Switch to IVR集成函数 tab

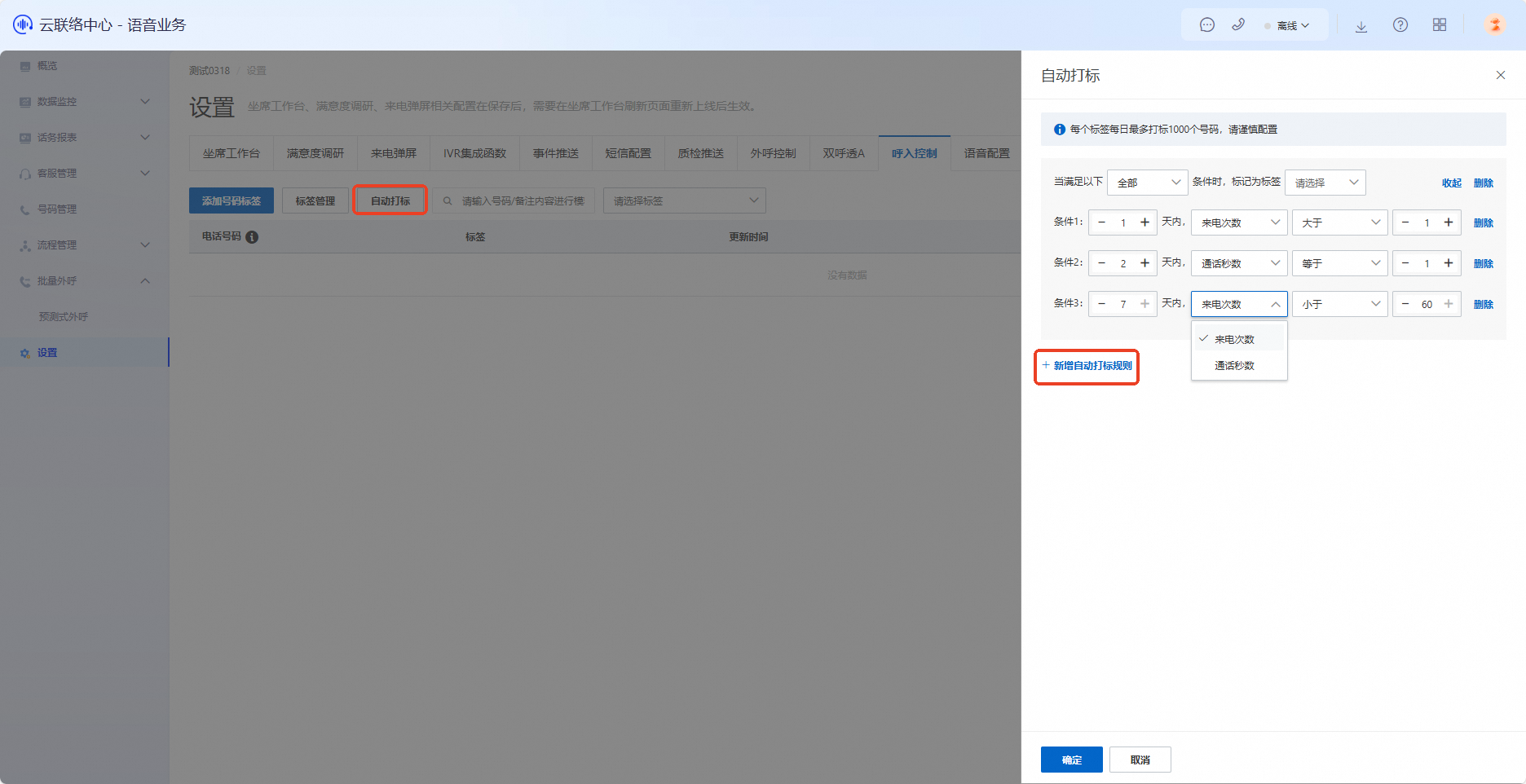point(474,153)
